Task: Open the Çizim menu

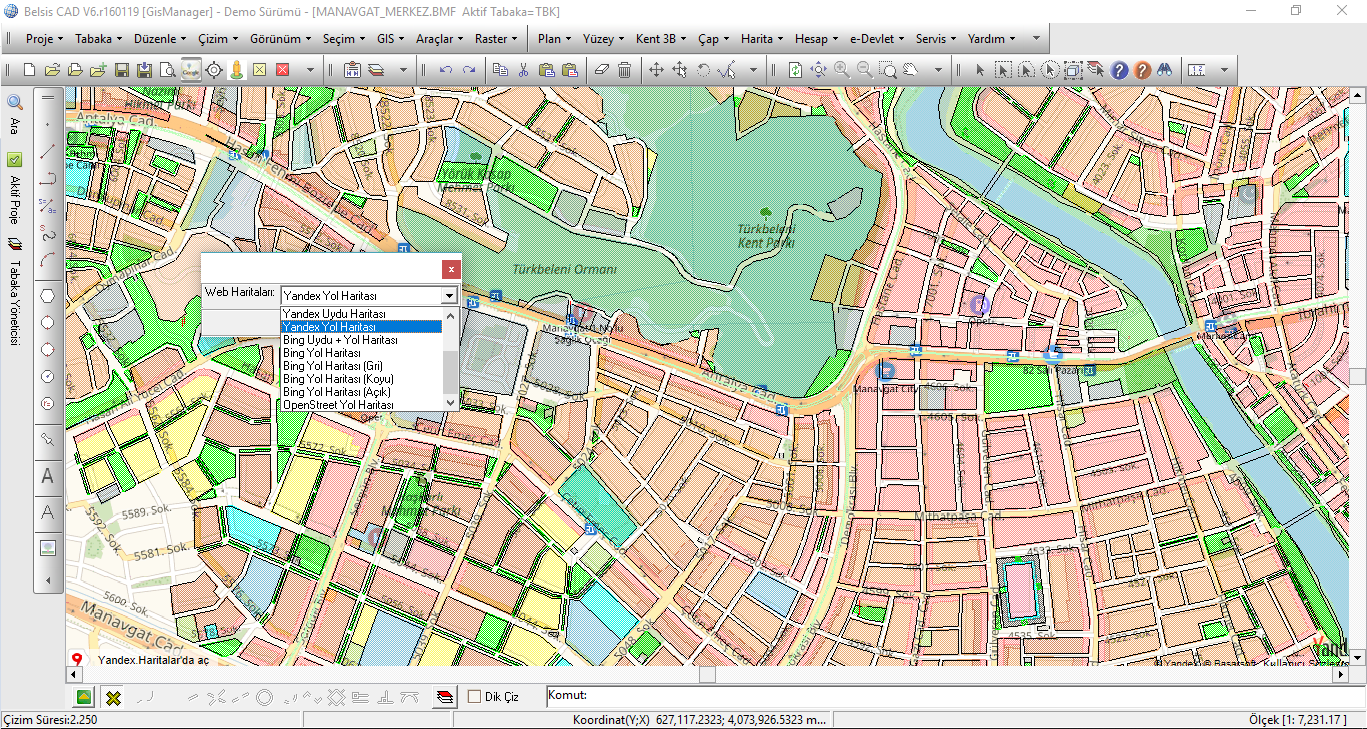Action: pos(217,39)
